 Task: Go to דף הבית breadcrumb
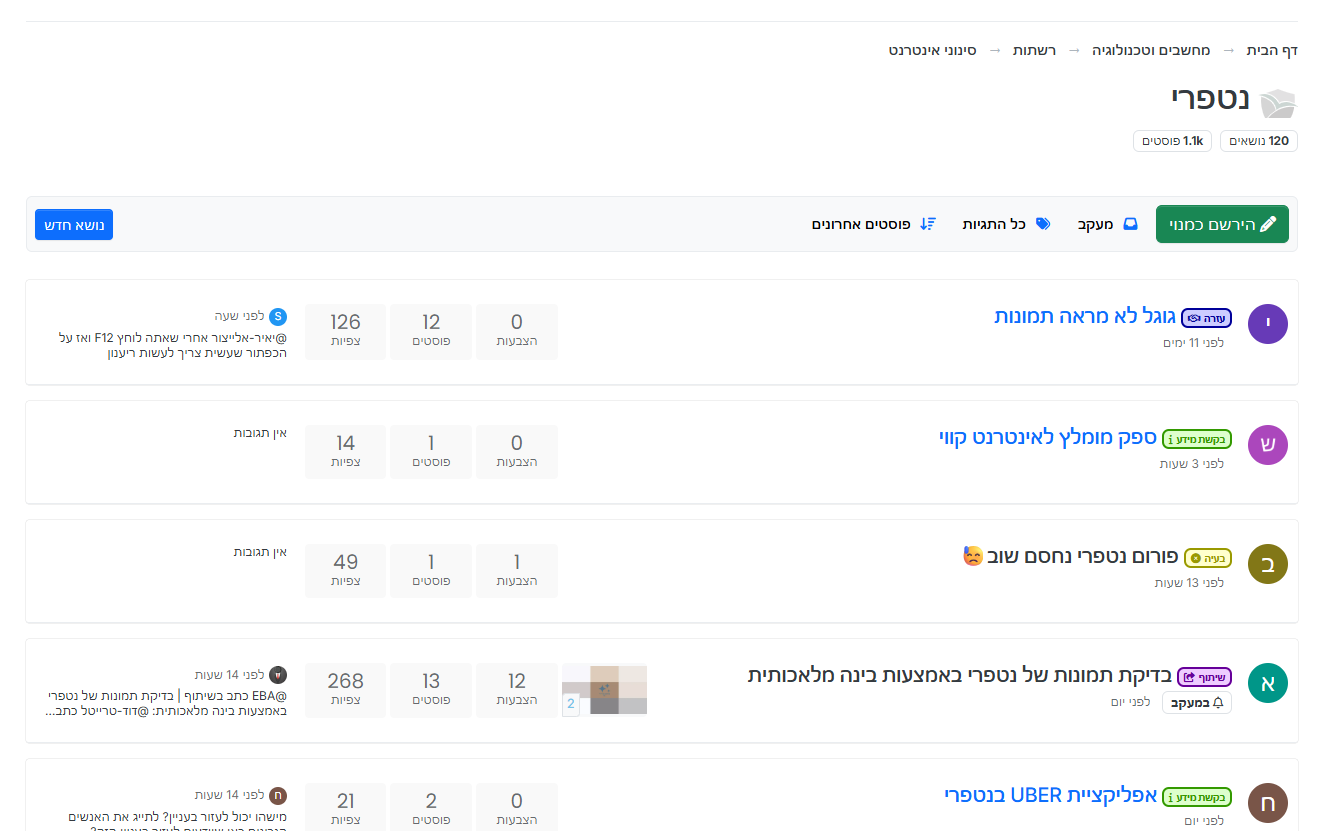coord(1271,49)
